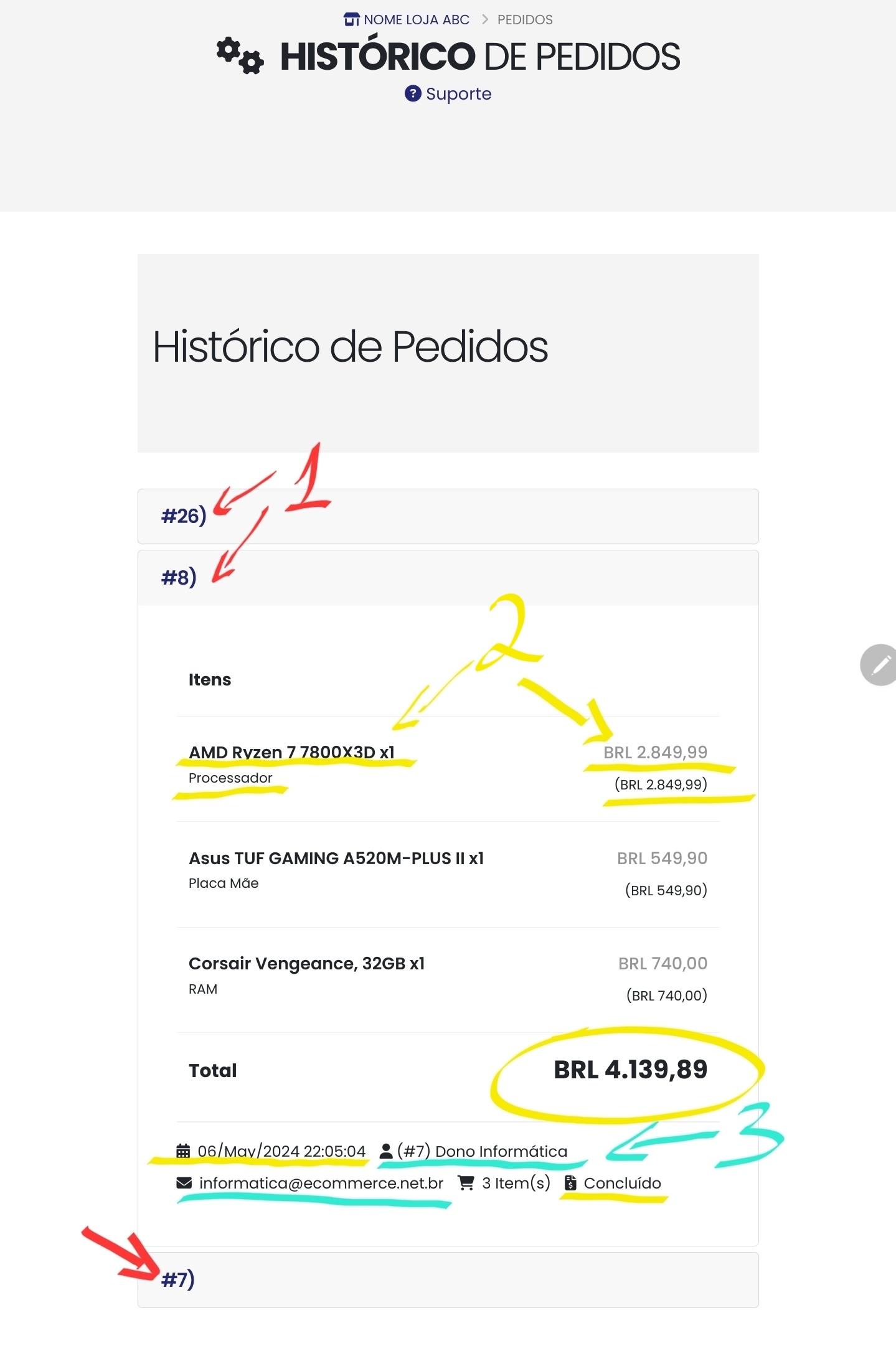Screen dimensions: 896x1356
Task: Collapse order #8 accordion header
Action: (448, 578)
